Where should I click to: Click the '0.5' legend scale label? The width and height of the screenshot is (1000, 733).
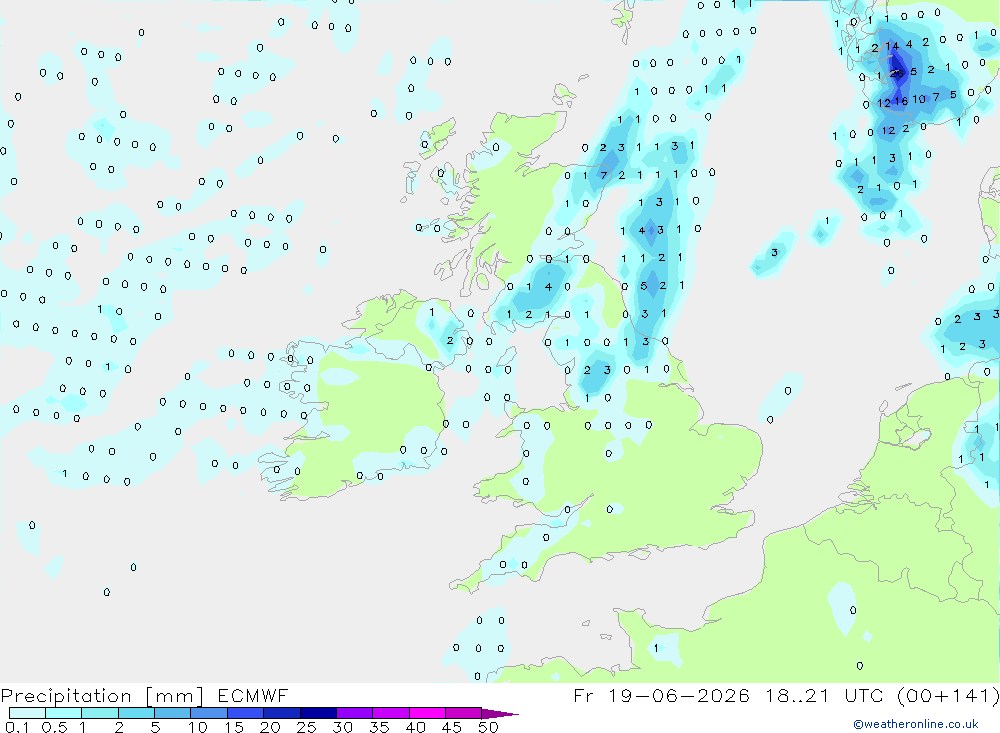click(x=54, y=727)
